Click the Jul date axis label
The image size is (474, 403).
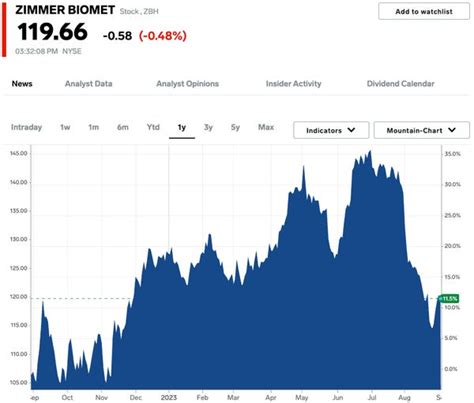372,398
